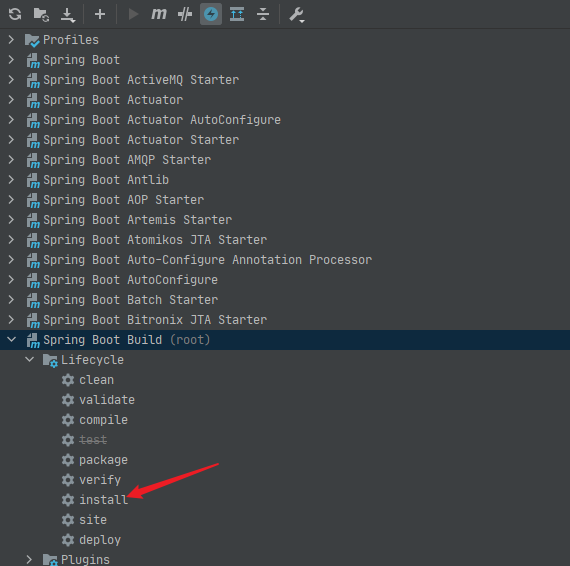Click Lifecycle folder gear icon
This screenshot has width=570, height=566.
coord(50,360)
